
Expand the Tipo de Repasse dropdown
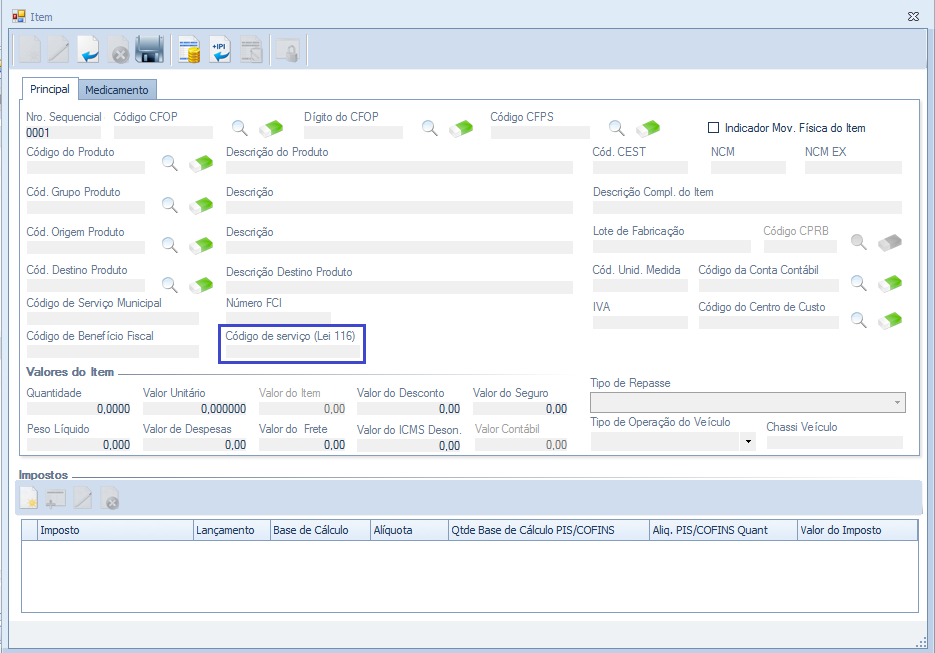(896, 403)
